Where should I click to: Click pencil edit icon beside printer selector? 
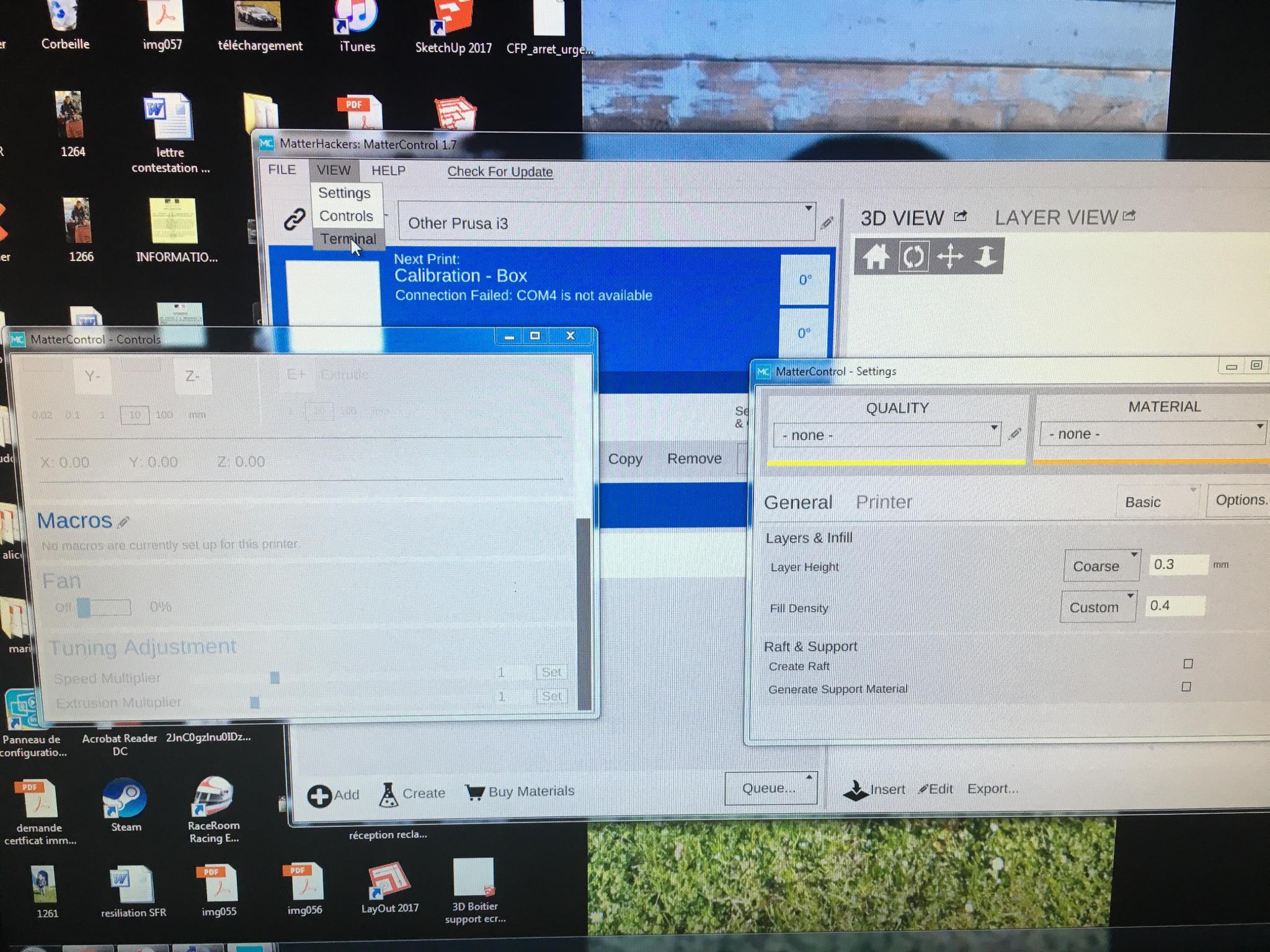coord(827,223)
